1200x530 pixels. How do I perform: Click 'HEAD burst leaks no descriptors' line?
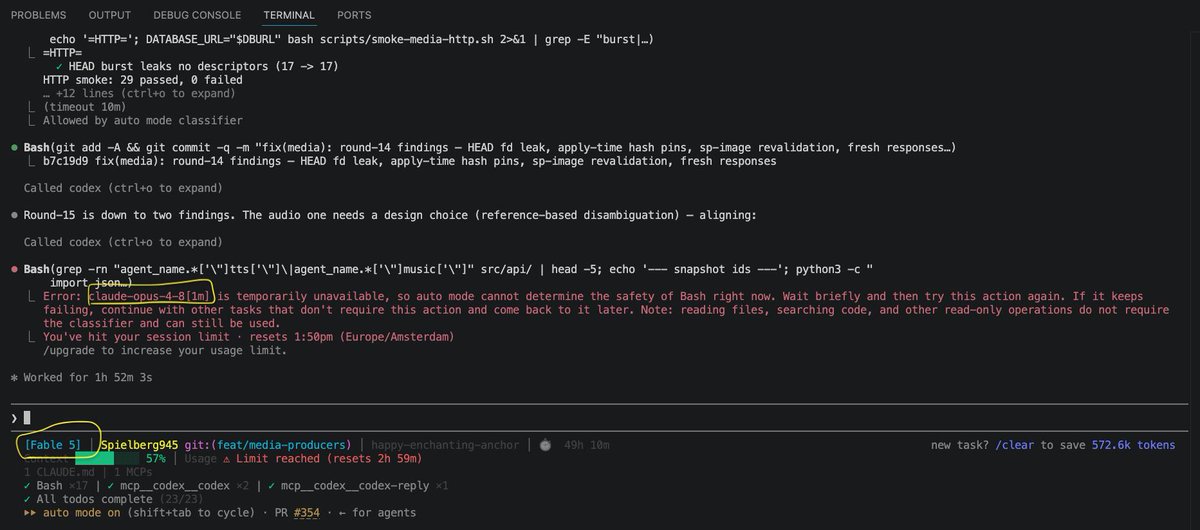[203, 66]
